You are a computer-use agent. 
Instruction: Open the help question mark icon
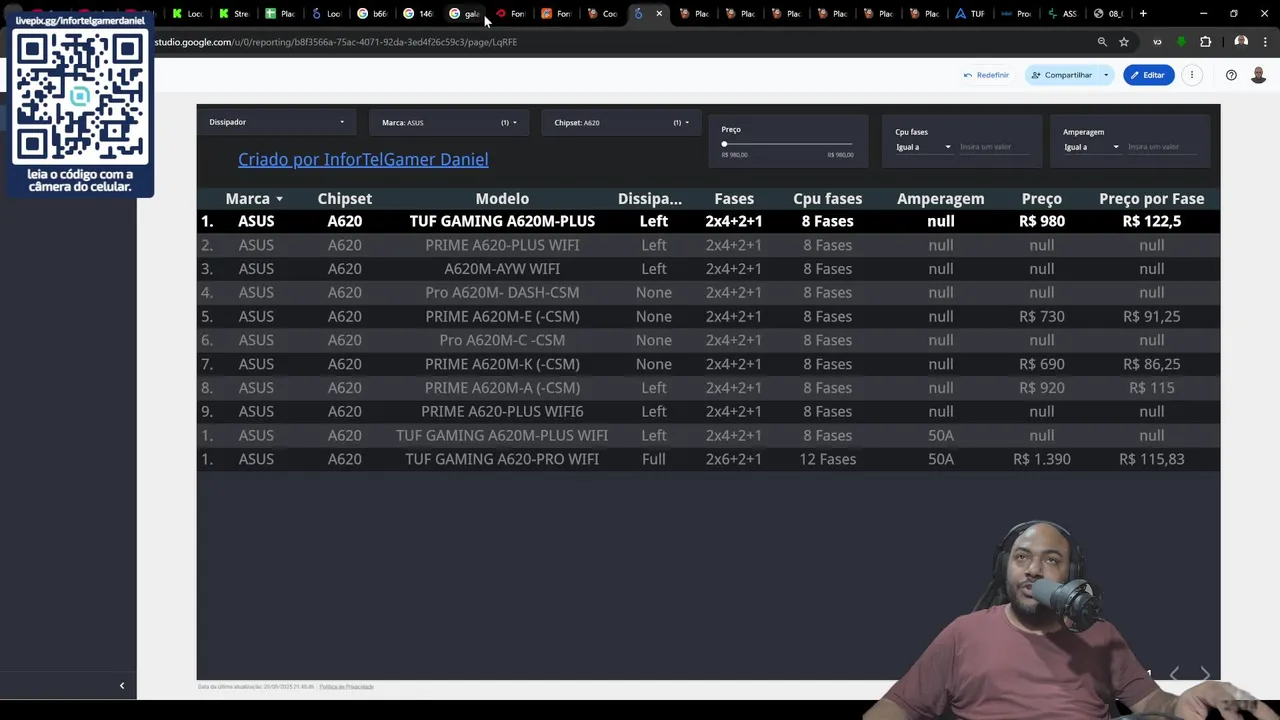[x=1231, y=75]
